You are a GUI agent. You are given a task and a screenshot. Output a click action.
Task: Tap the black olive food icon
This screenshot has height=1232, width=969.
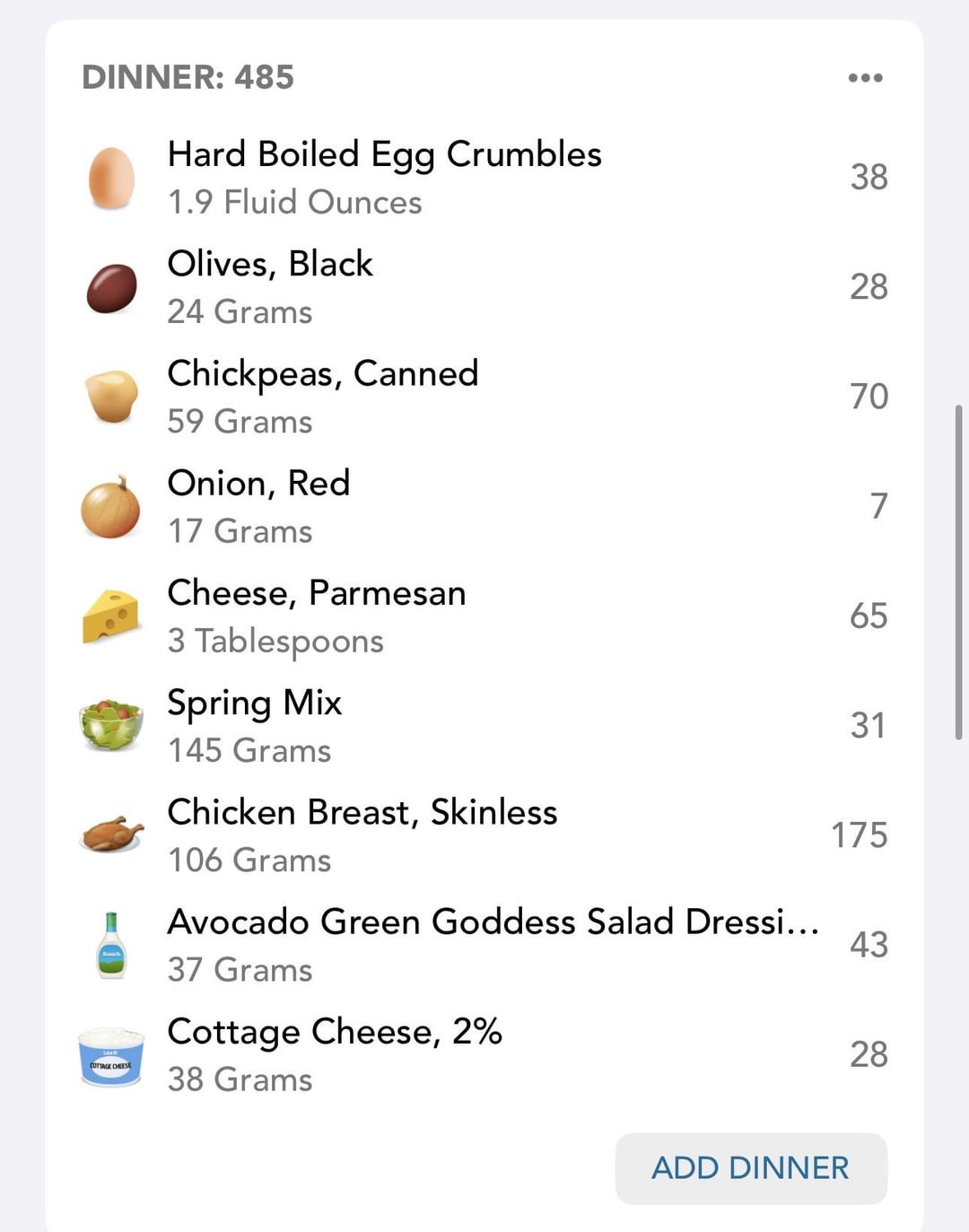tap(111, 288)
